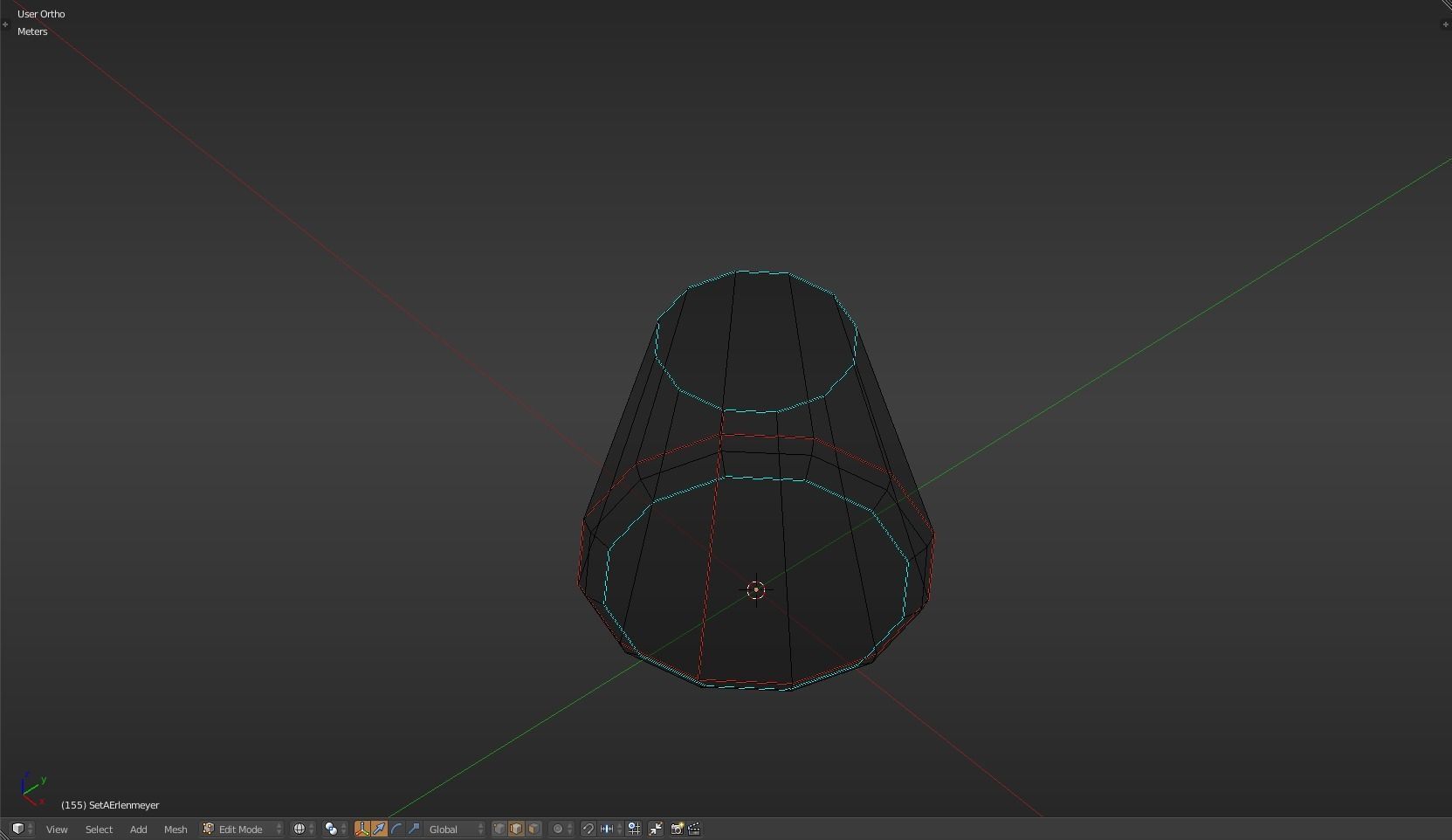Toggle proportional editing circle
The width and height of the screenshot is (1452, 840).
tap(561, 829)
